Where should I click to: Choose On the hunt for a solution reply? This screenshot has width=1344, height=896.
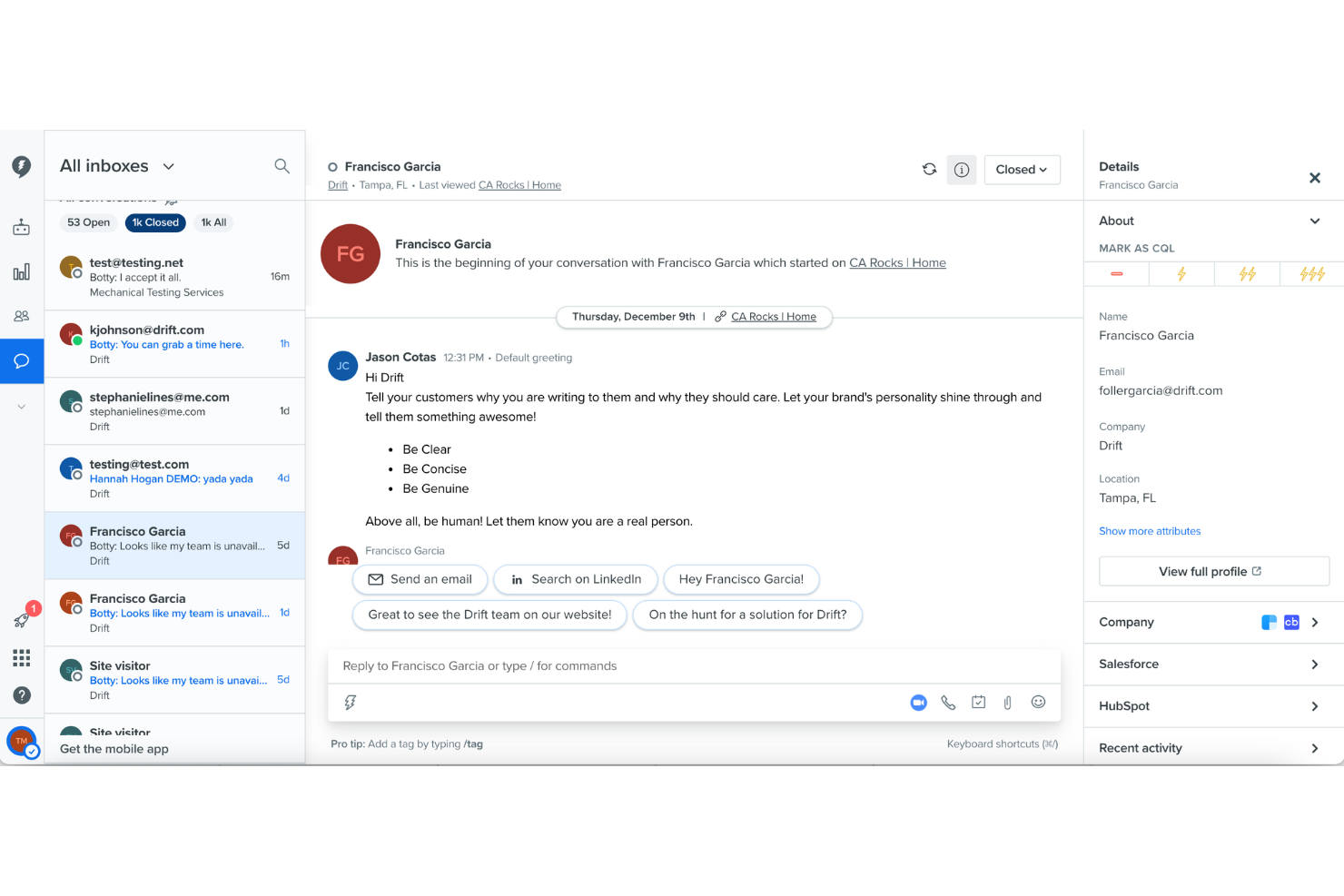tap(747, 615)
